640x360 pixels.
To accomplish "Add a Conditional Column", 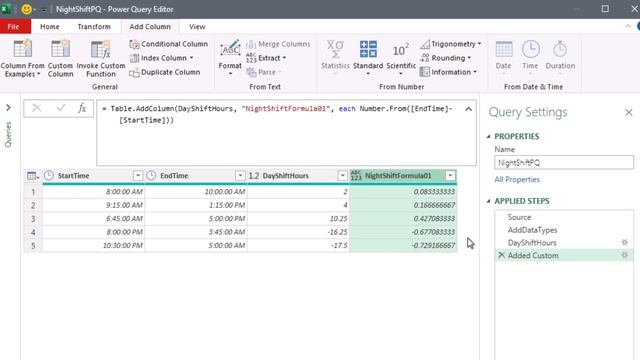I will point(169,44).
